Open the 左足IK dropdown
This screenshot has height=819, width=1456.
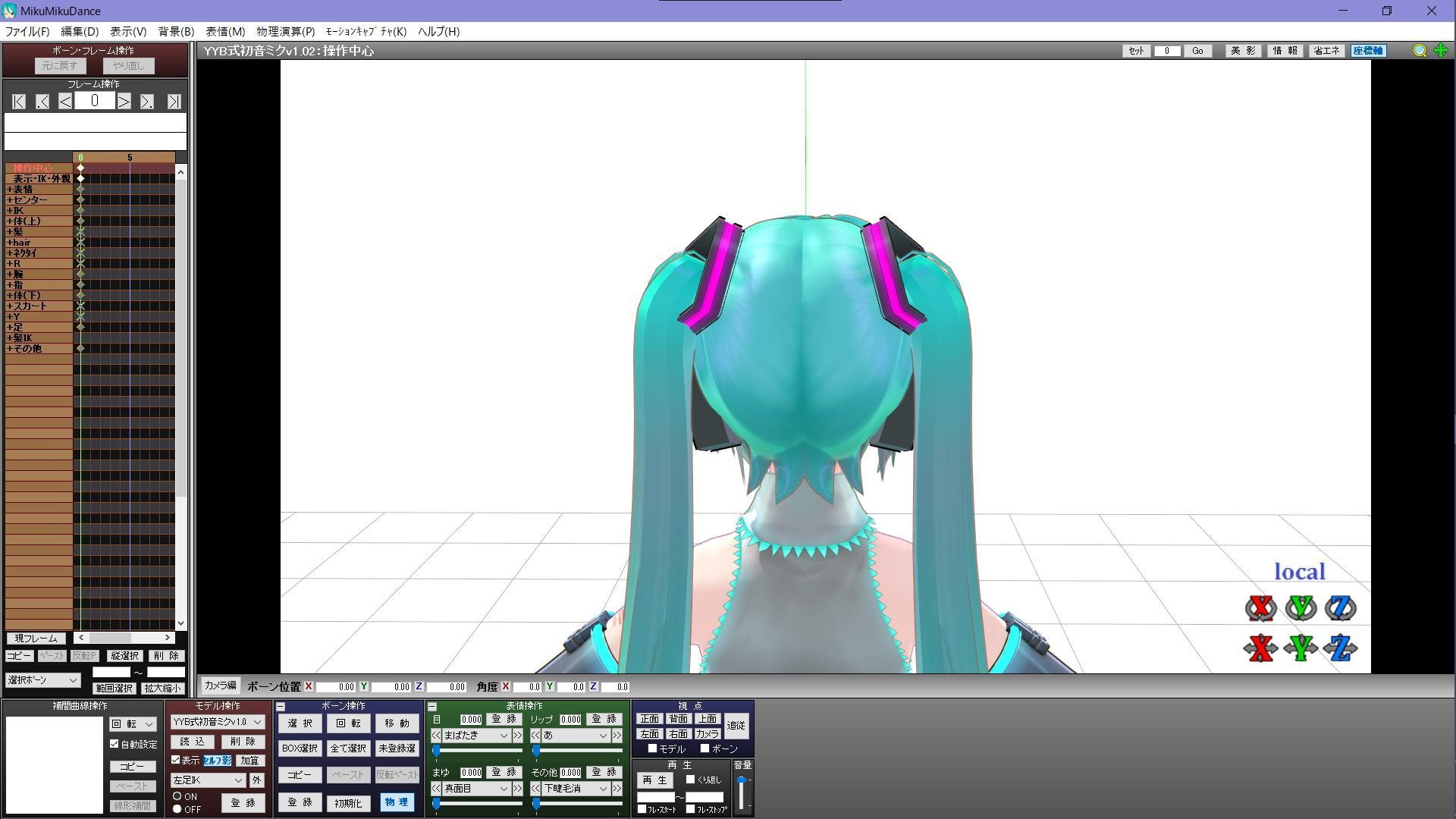(208, 780)
